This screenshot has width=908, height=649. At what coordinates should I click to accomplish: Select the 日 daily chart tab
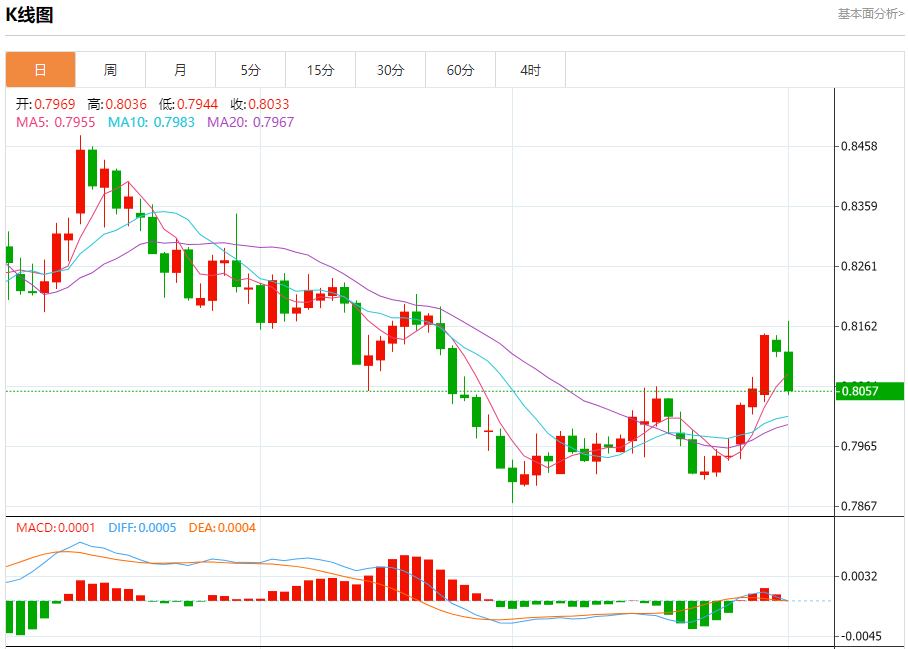click(41, 70)
